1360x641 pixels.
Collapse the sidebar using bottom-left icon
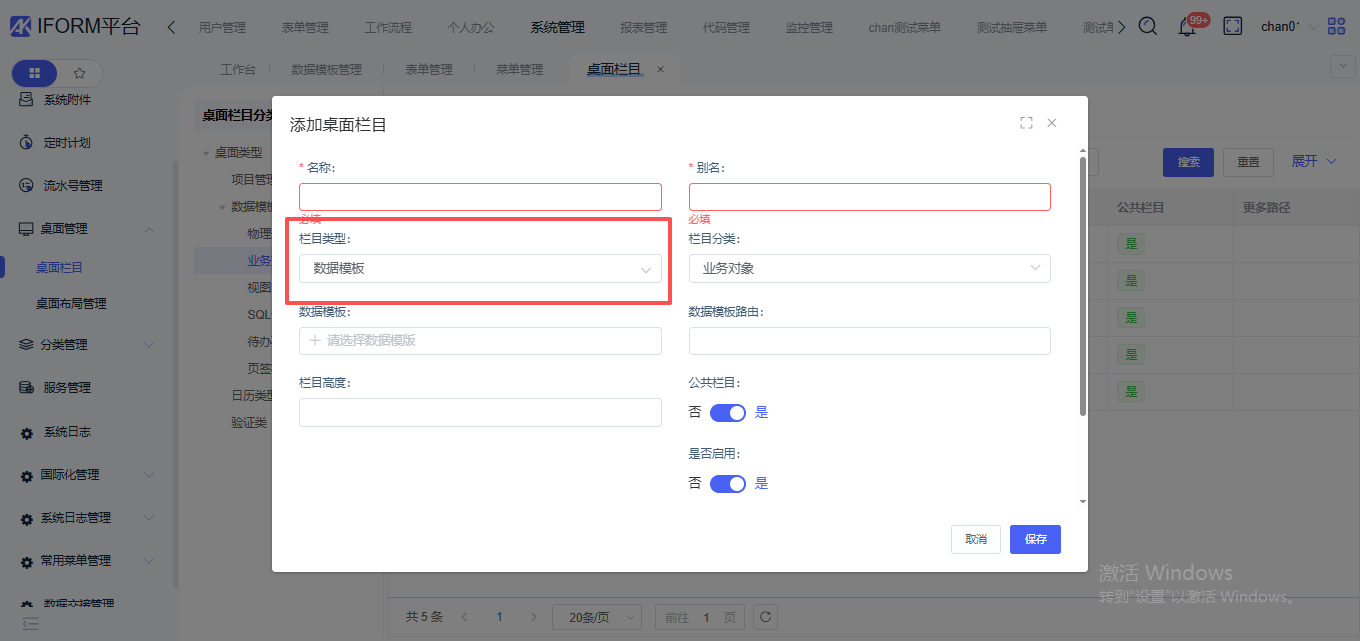pyautogui.click(x=30, y=623)
